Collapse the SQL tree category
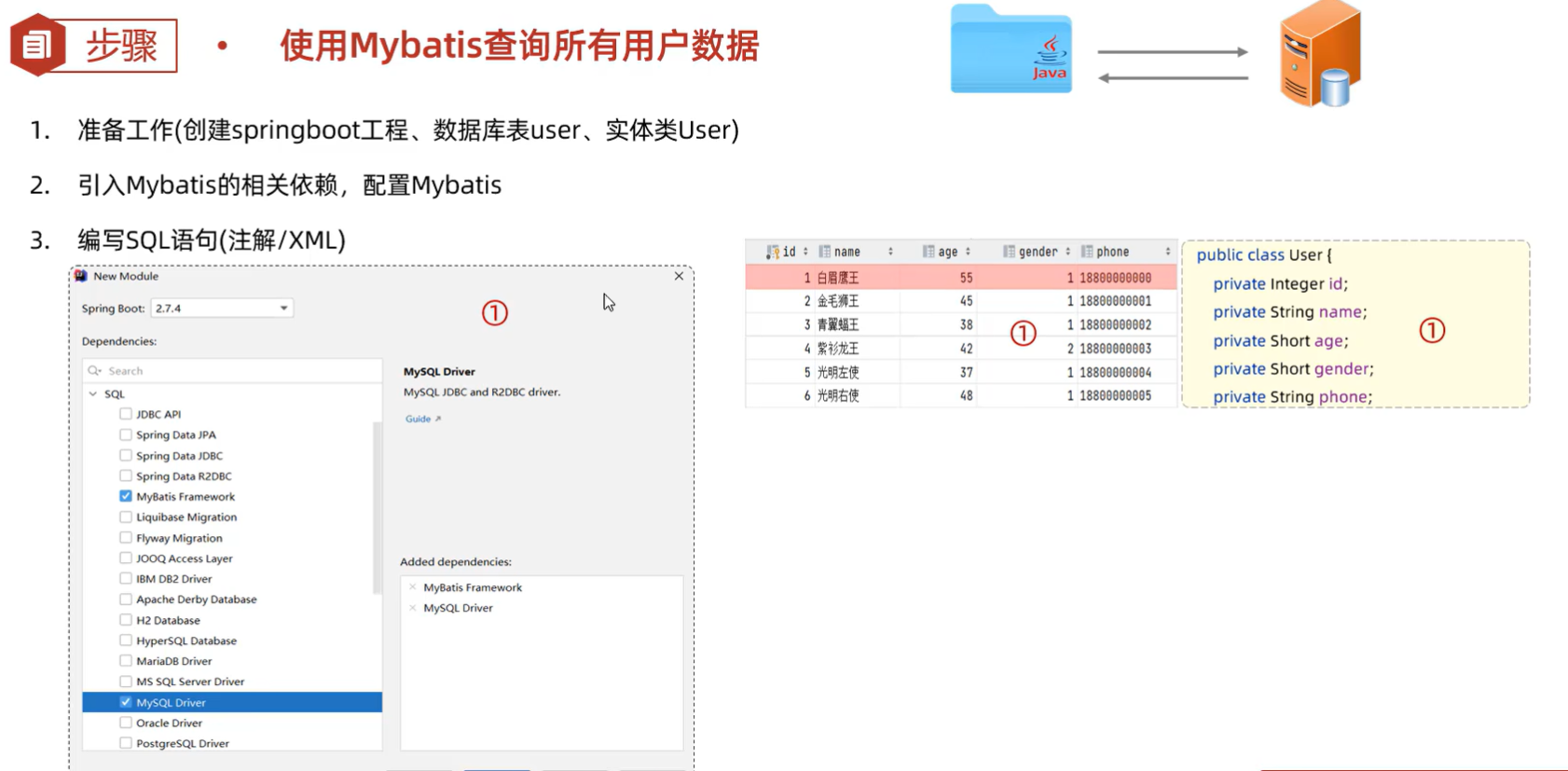 click(x=93, y=394)
